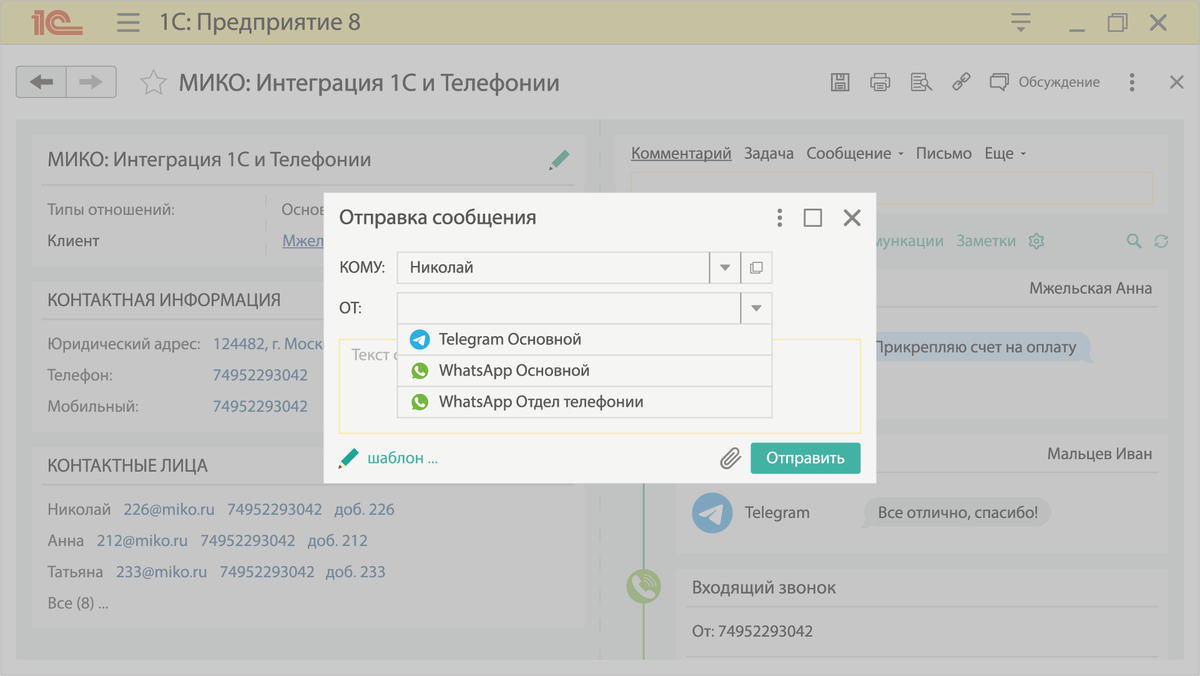Close the Отправка сообщения dialog
Image resolution: width=1200 pixels, height=676 pixels.
point(852,218)
